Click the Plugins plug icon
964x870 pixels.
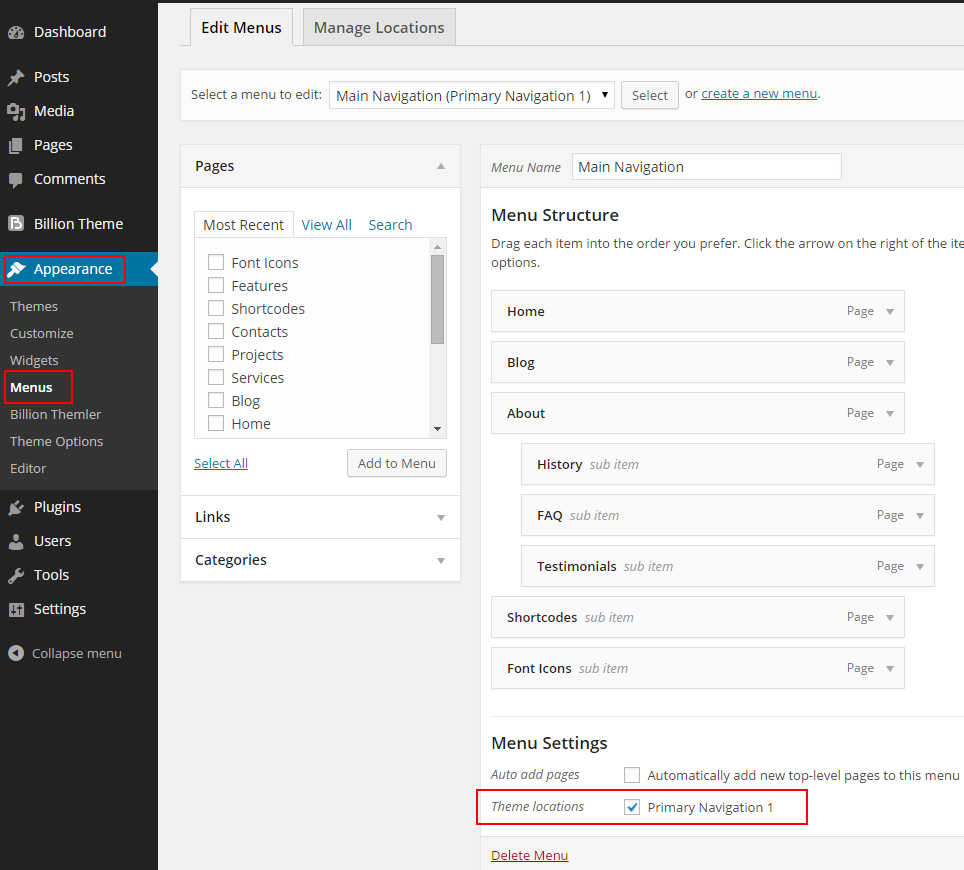pos(16,507)
